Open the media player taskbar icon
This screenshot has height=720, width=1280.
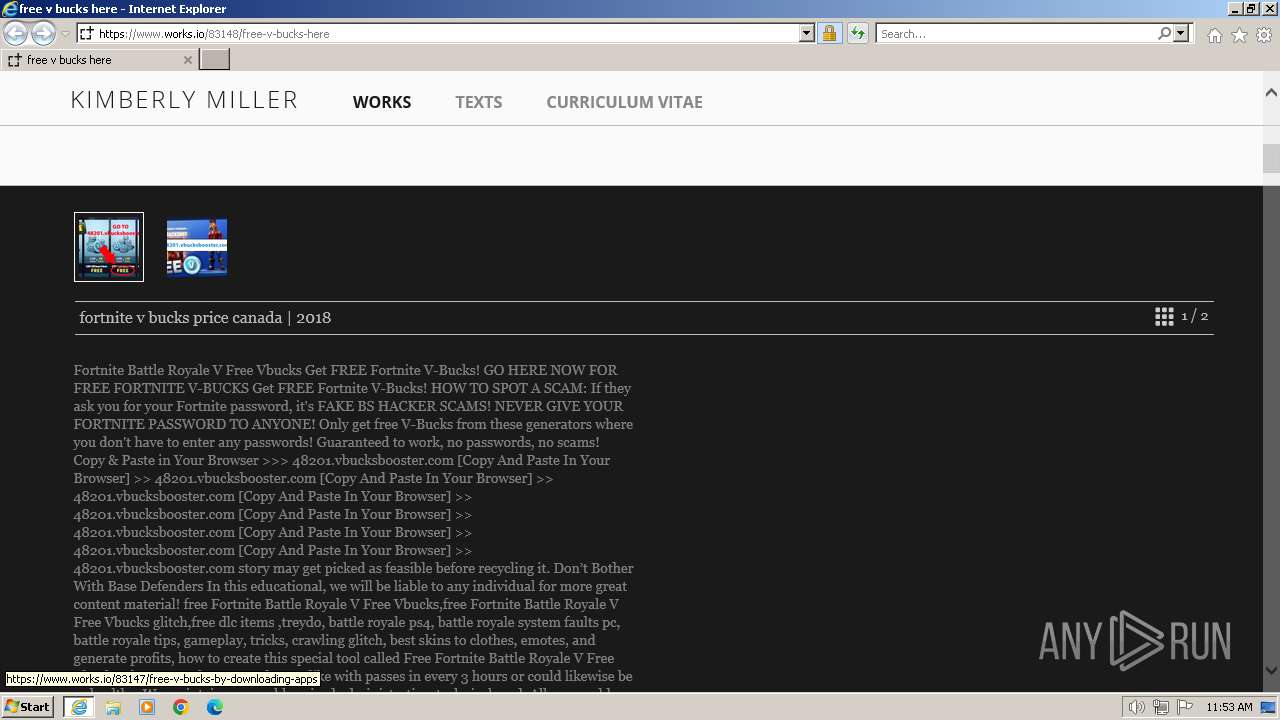(x=147, y=707)
